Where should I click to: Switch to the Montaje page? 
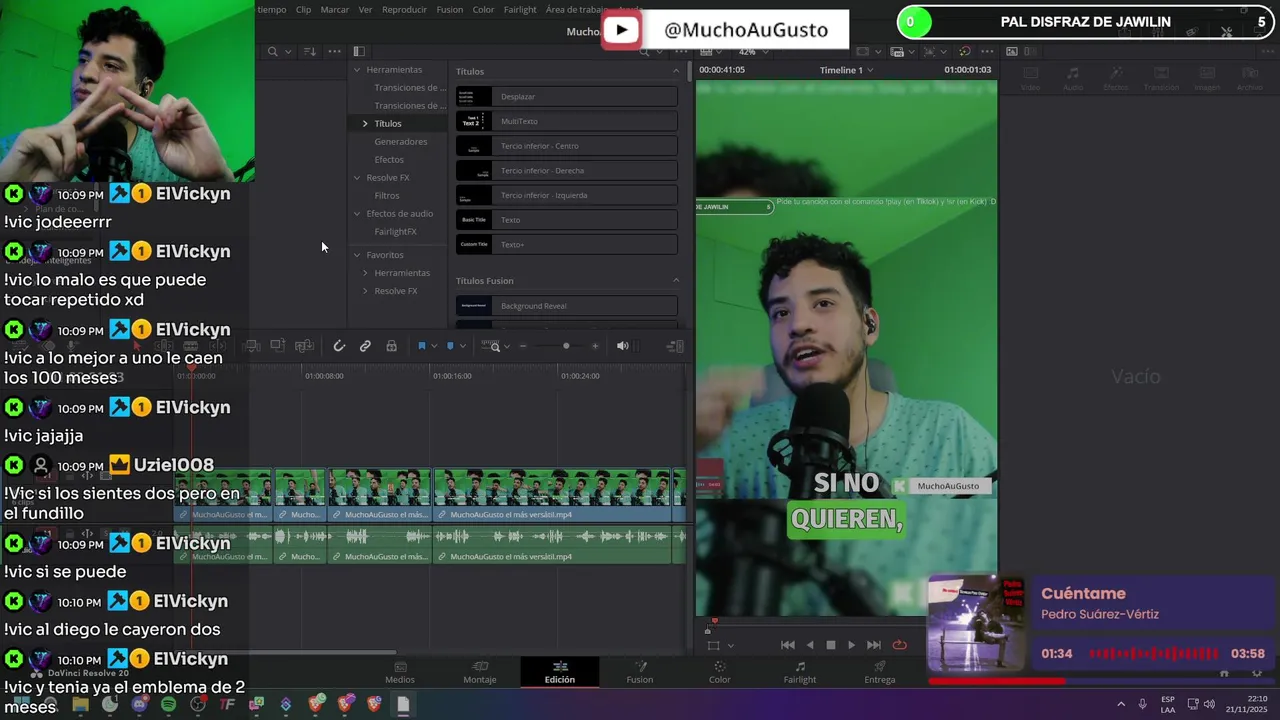(x=480, y=672)
